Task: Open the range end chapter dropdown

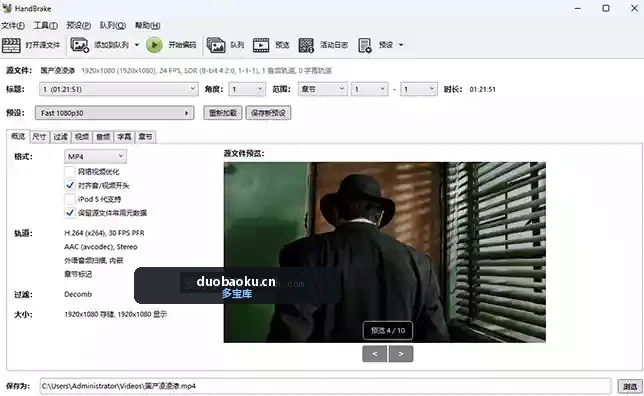Action: pos(419,89)
